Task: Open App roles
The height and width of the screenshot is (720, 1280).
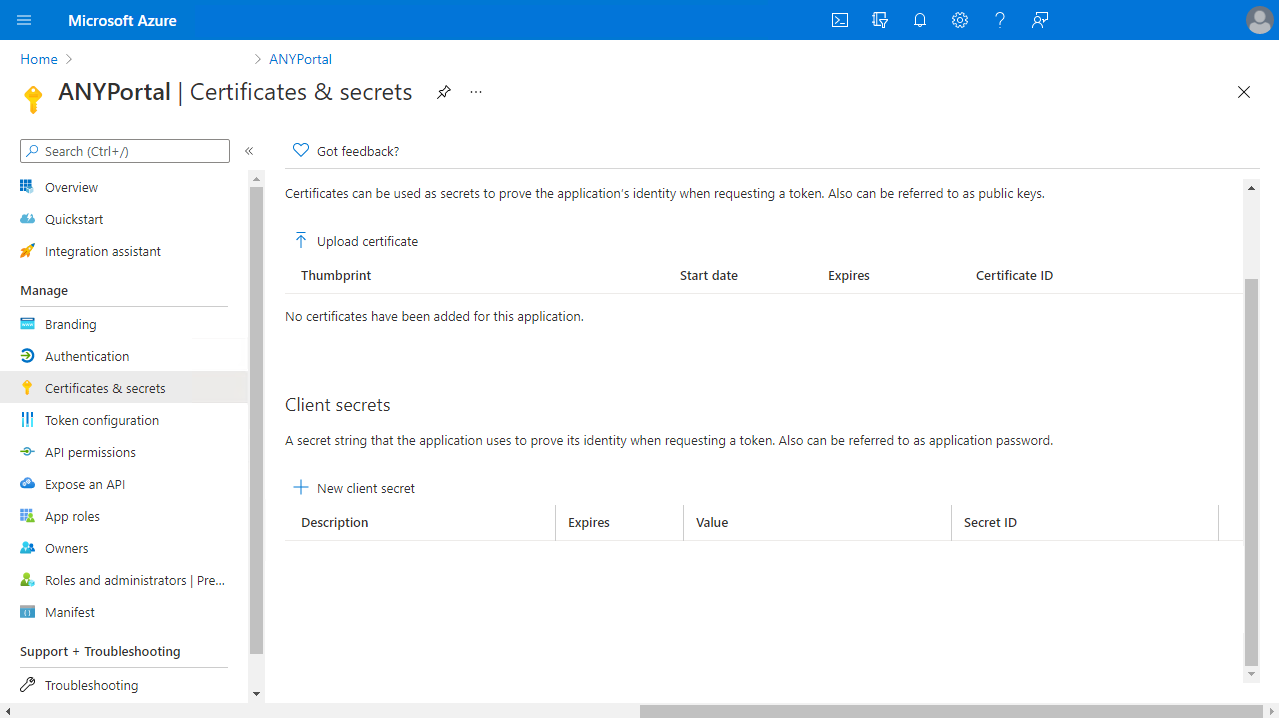Action: click(72, 516)
